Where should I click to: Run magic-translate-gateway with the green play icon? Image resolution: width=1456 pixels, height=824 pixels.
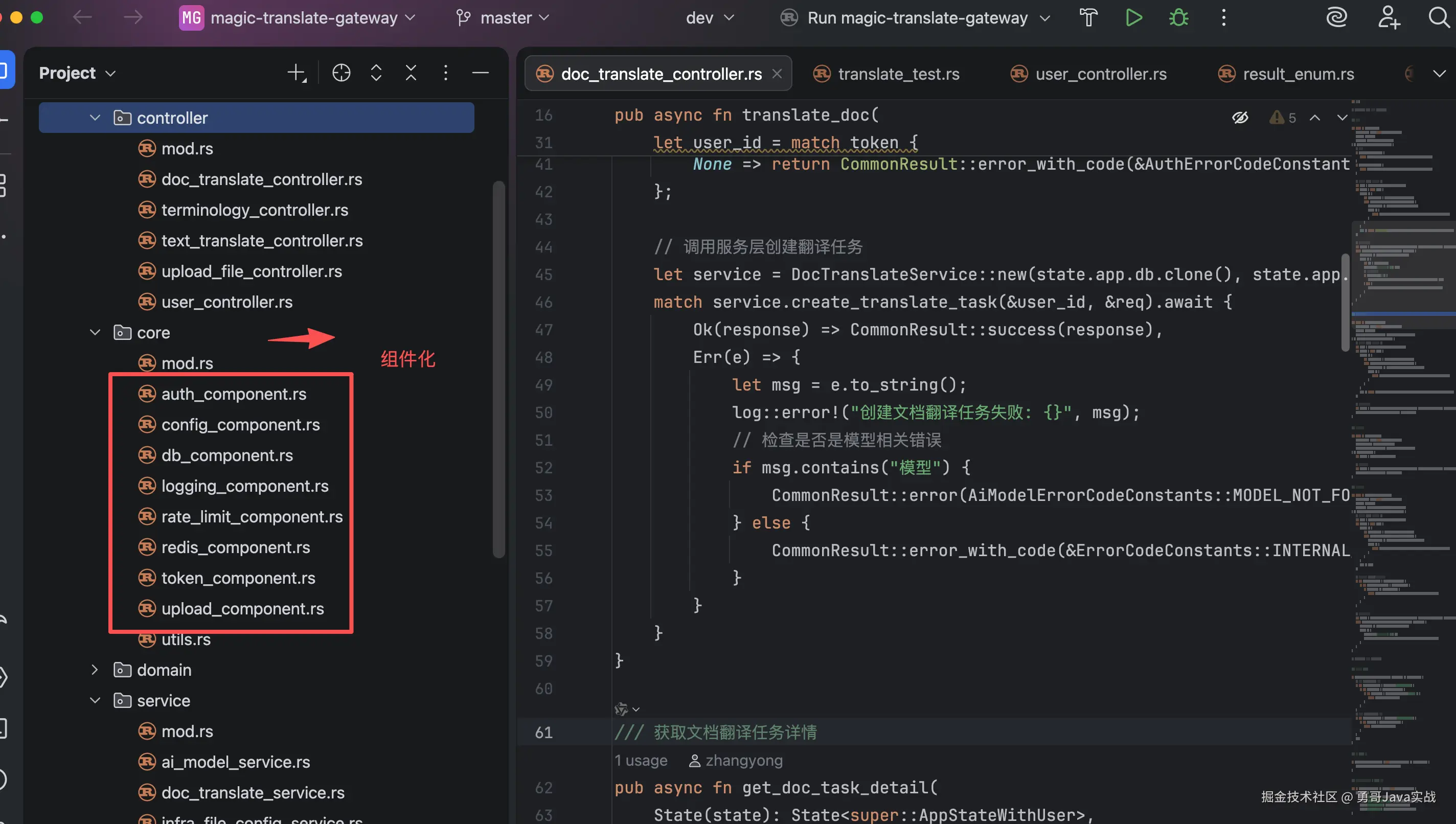1133,17
